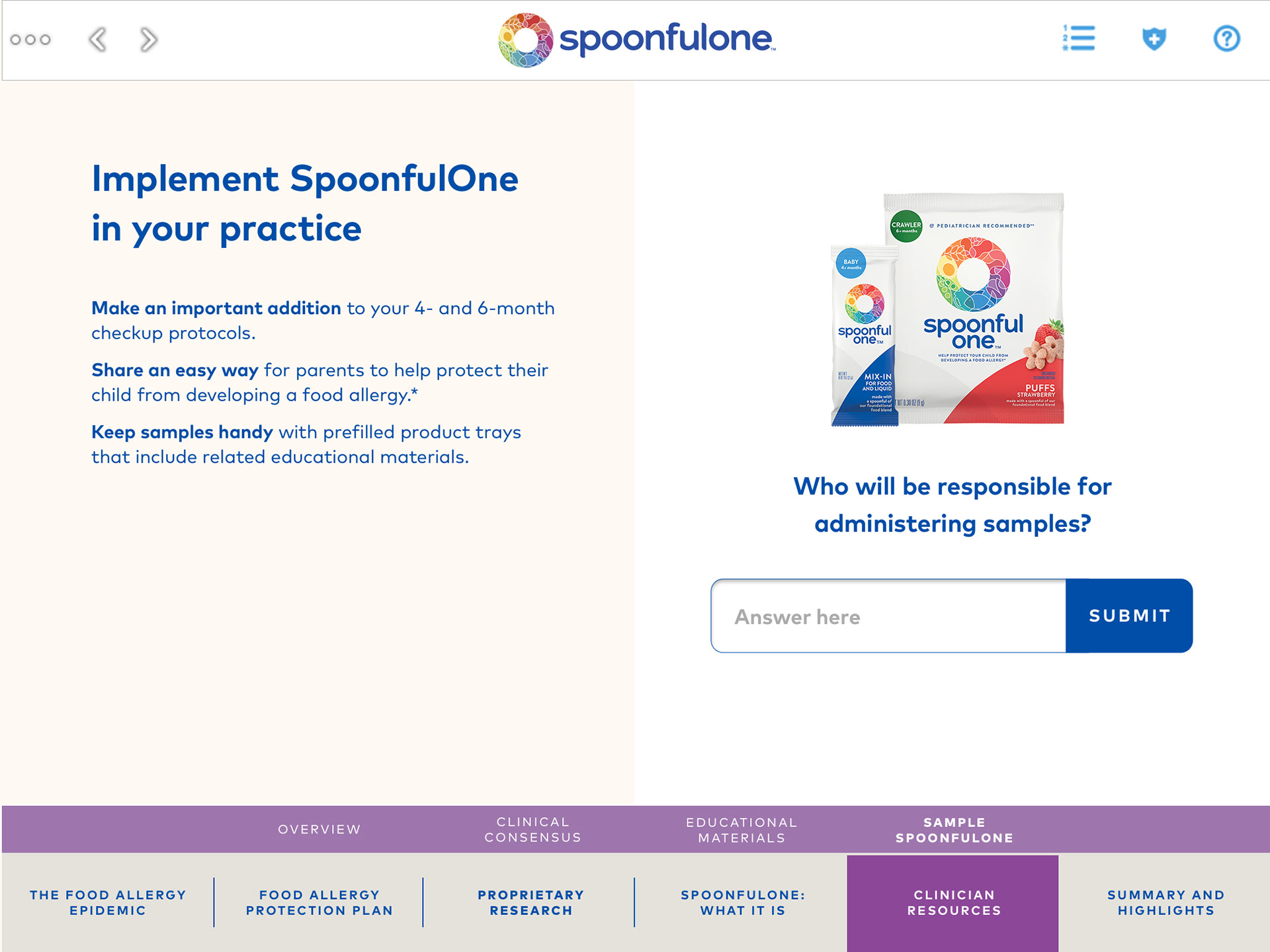Click the 'Answer here' text field

point(888,616)
